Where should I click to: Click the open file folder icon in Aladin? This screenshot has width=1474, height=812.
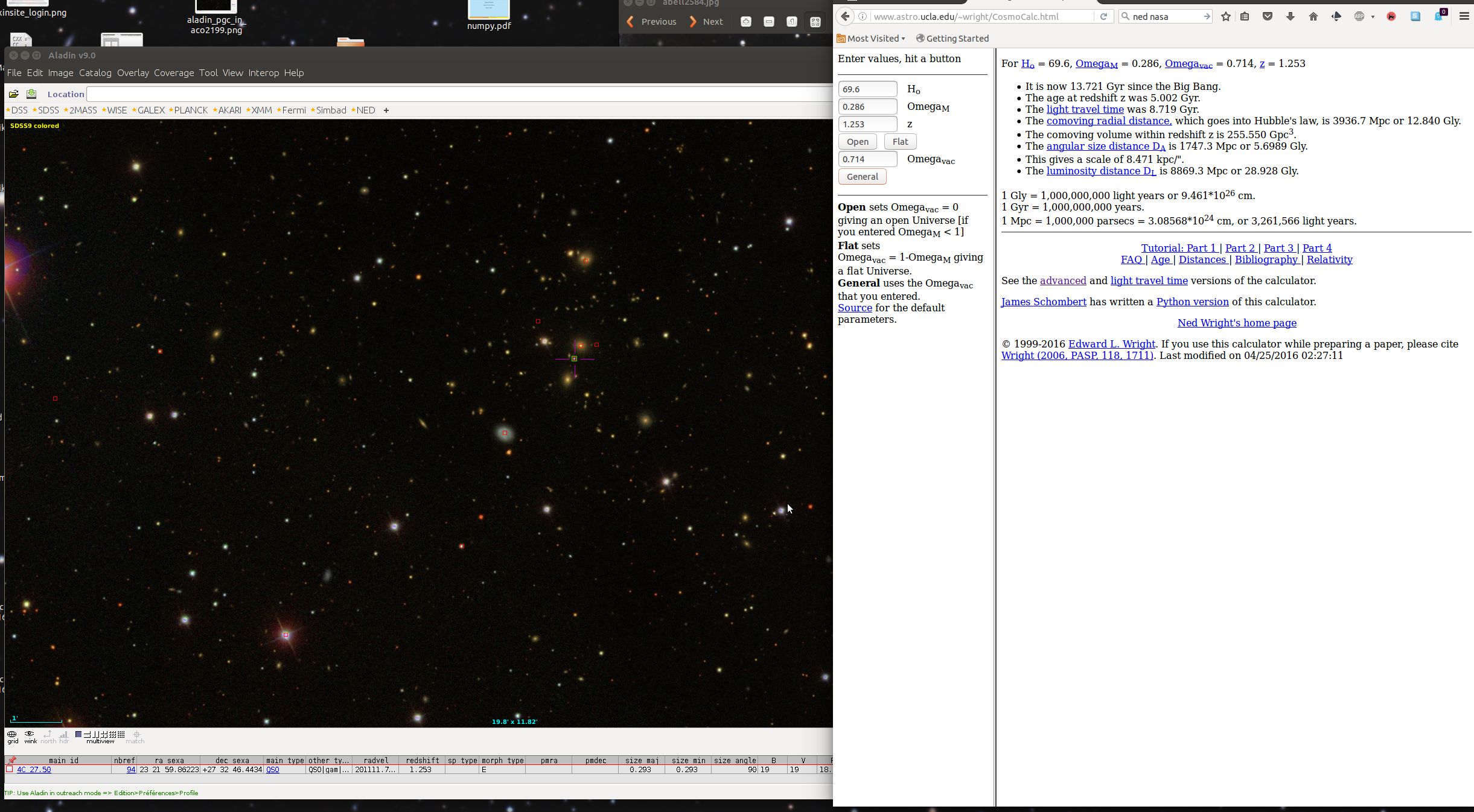click(x=13, y=94)
